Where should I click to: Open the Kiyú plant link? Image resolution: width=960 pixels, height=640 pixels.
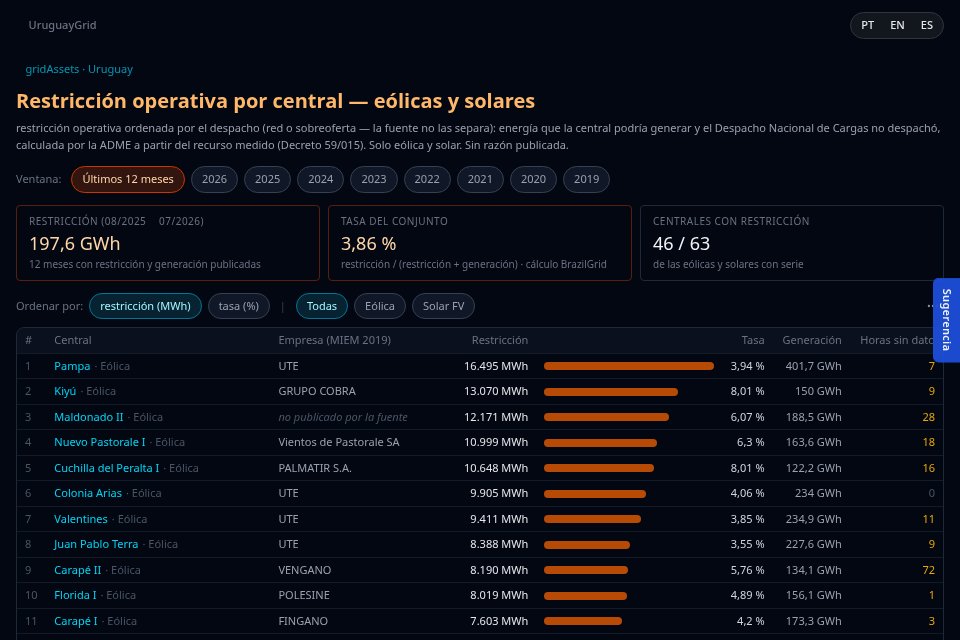[65, 391]
